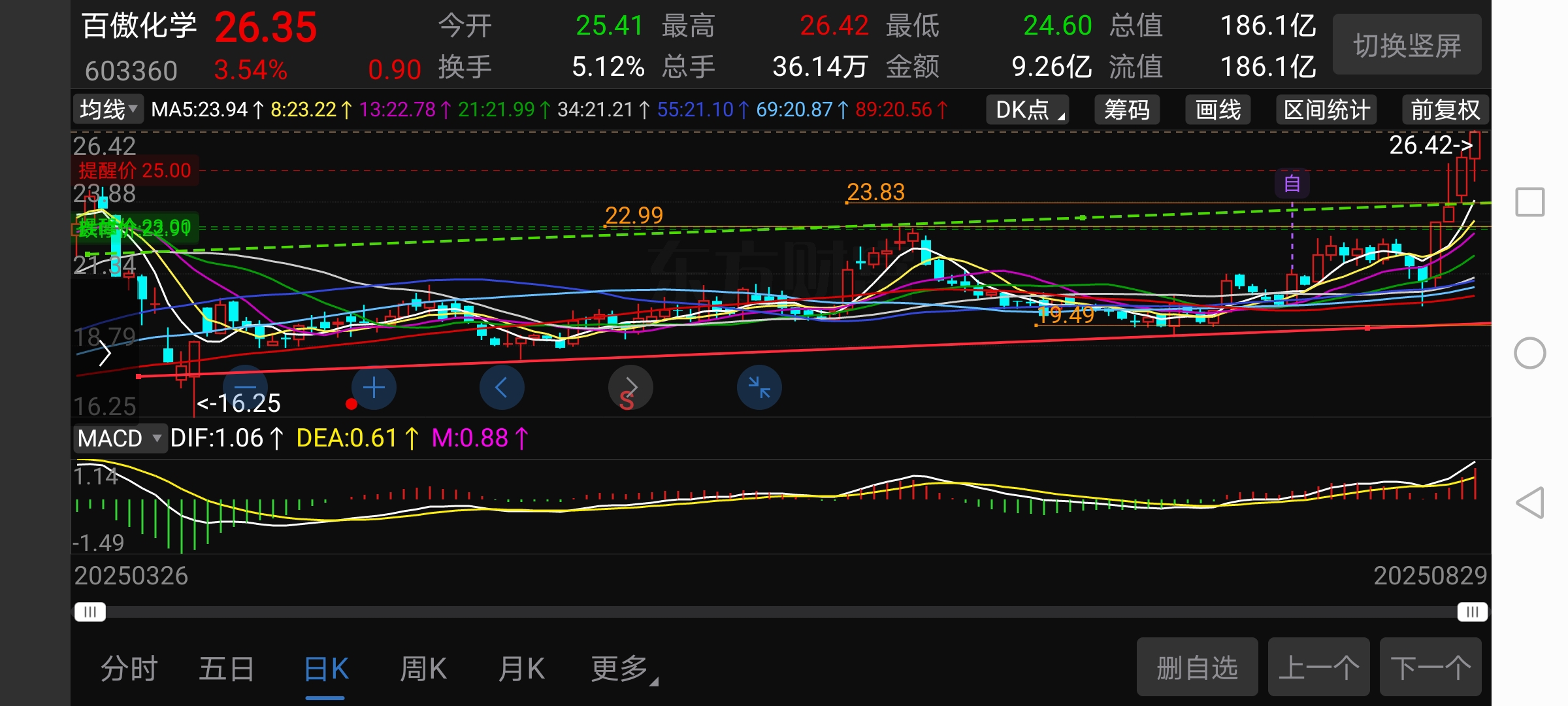Open 区间统计 range statistics
Screen dimensions: 1568x706
[1326, 109]
